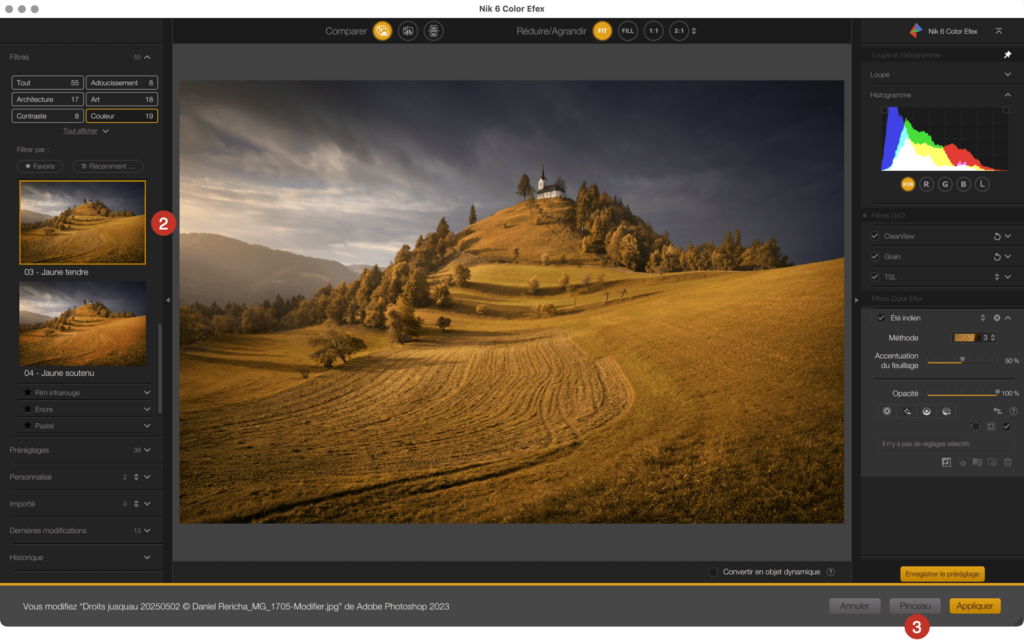Show the red (R) histogram channel
1024x640 pixels.
[x=926, y=184]
